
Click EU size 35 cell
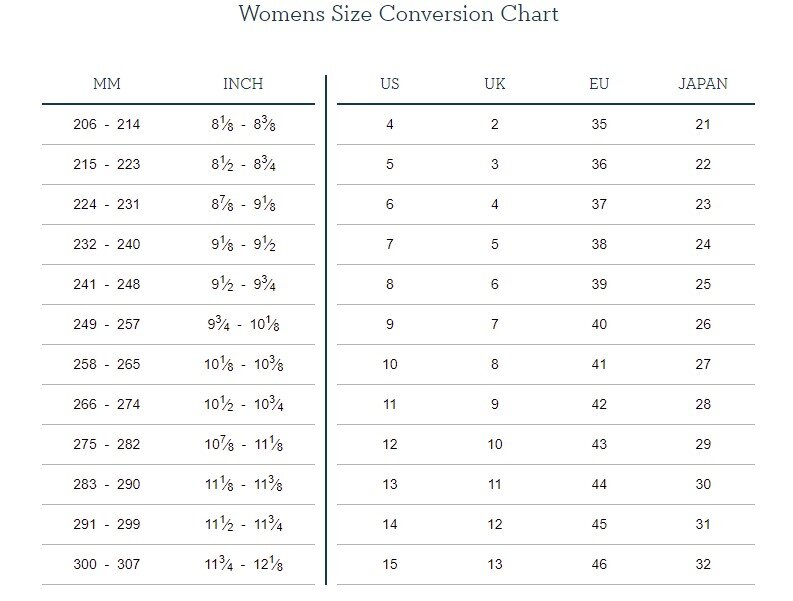pyautogui.click(x=599, y=125)
